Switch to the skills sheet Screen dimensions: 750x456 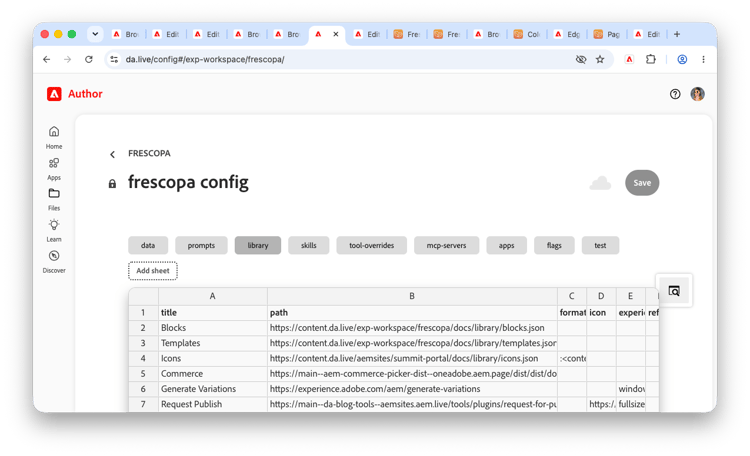(309, 245)
